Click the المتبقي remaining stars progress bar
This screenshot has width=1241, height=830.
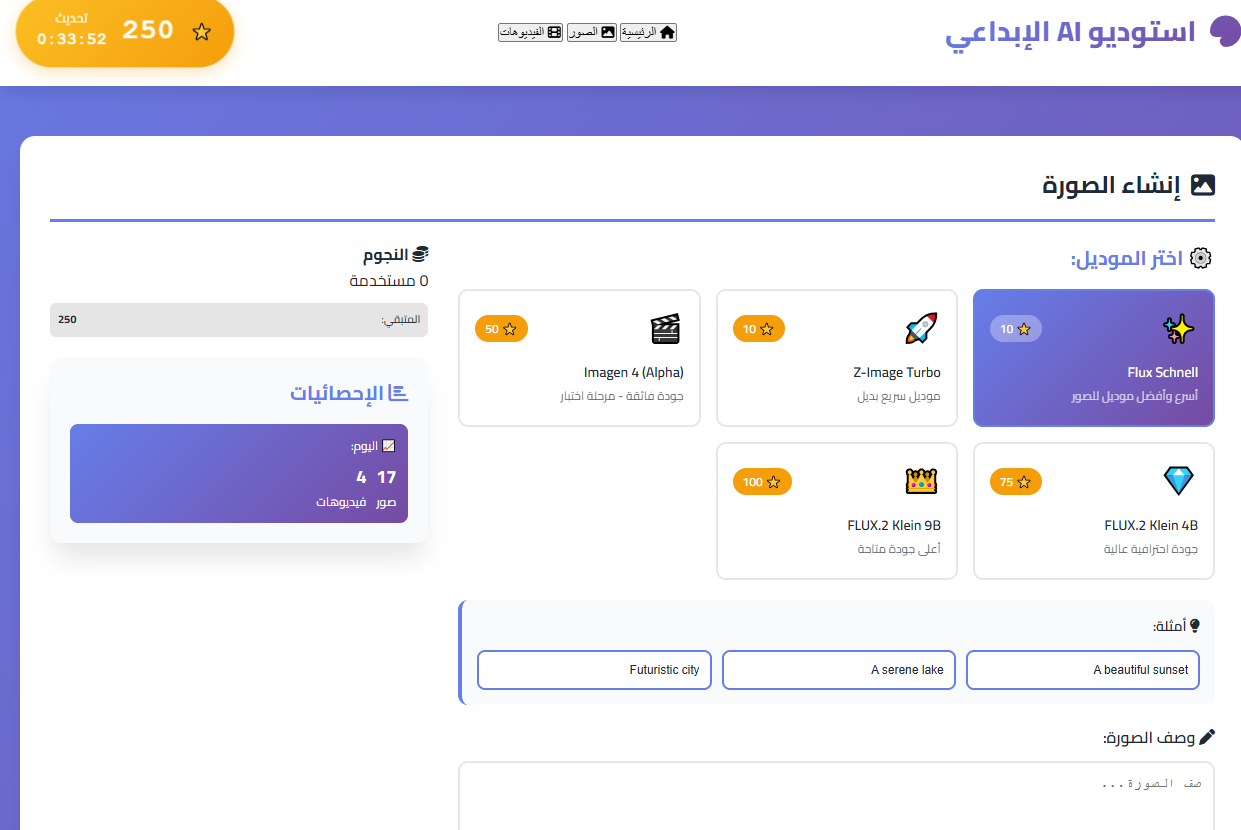point(239,320)
